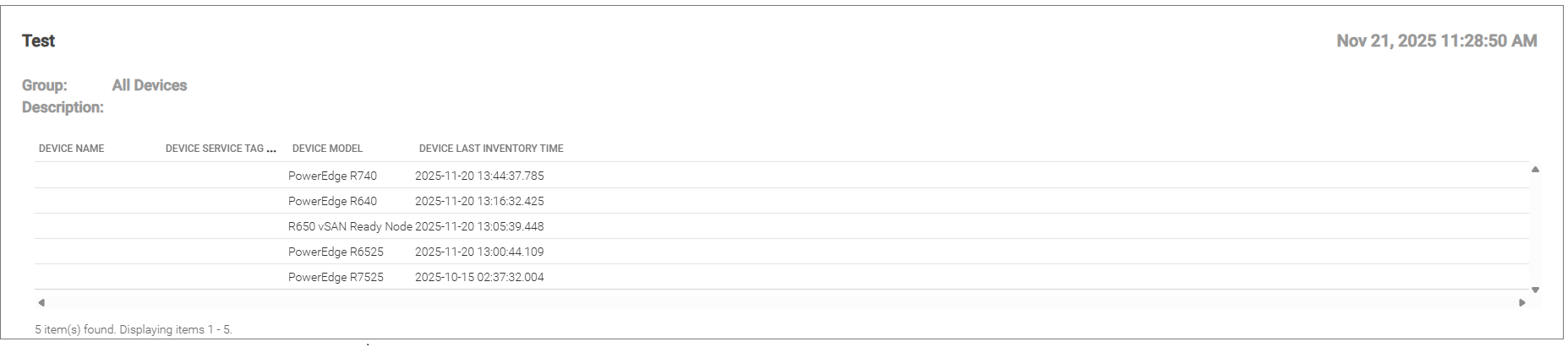Viewport: 1568px width, 347px height.
Task: Click the report date Nov 21, 2025
Action: coord(1436,41)
